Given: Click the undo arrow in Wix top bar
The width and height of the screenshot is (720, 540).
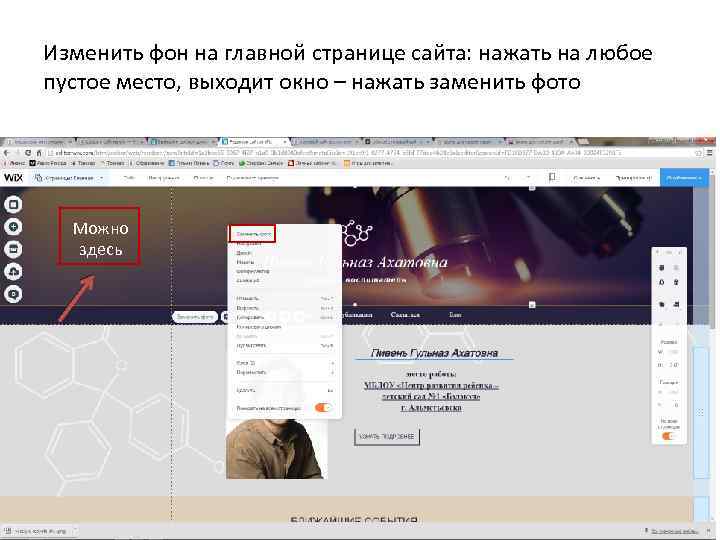Looking at the screenshot, I should [507, 178].
